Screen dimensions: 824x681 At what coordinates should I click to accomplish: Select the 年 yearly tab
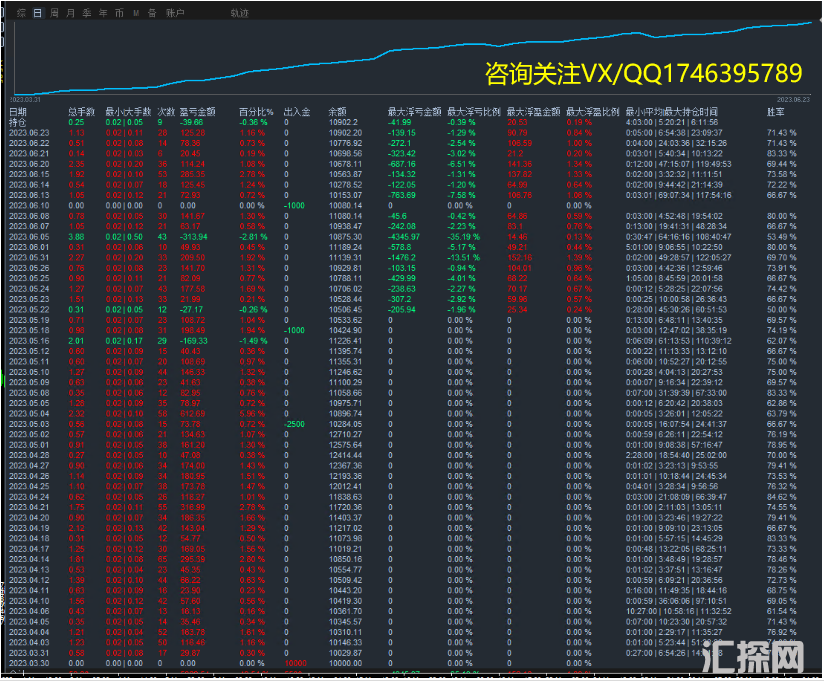103,13
